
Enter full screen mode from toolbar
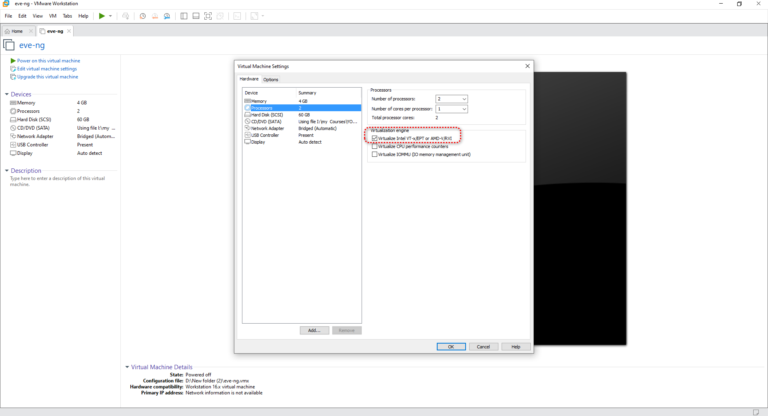coord(207,16)
